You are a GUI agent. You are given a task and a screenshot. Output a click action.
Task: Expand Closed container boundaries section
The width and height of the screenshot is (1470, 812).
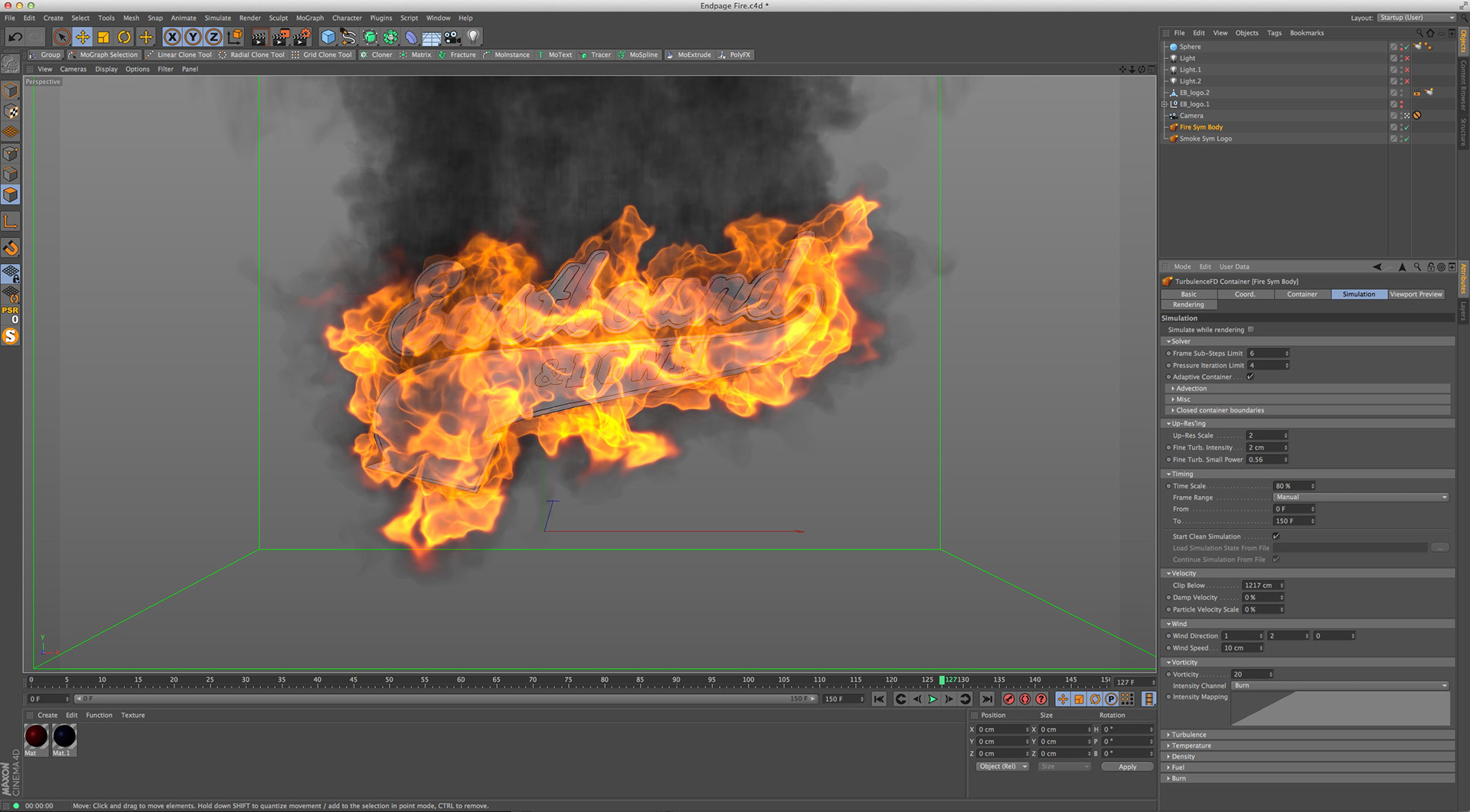pyautogui.click(x=1308, y=411)
